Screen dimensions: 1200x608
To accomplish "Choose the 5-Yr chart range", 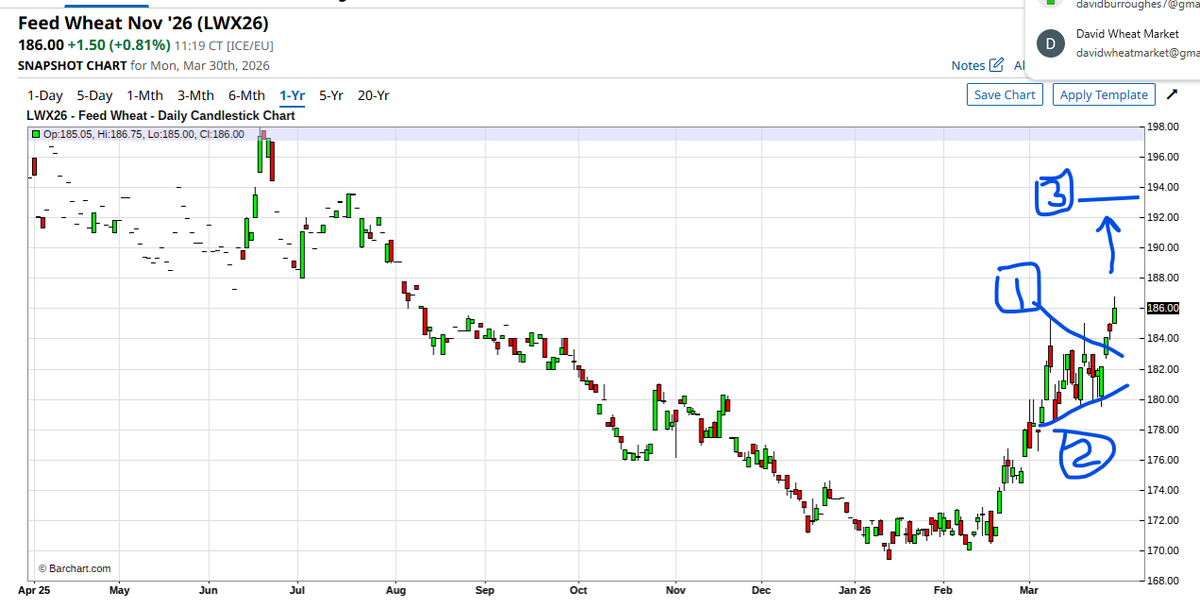I will coord(331,95).
